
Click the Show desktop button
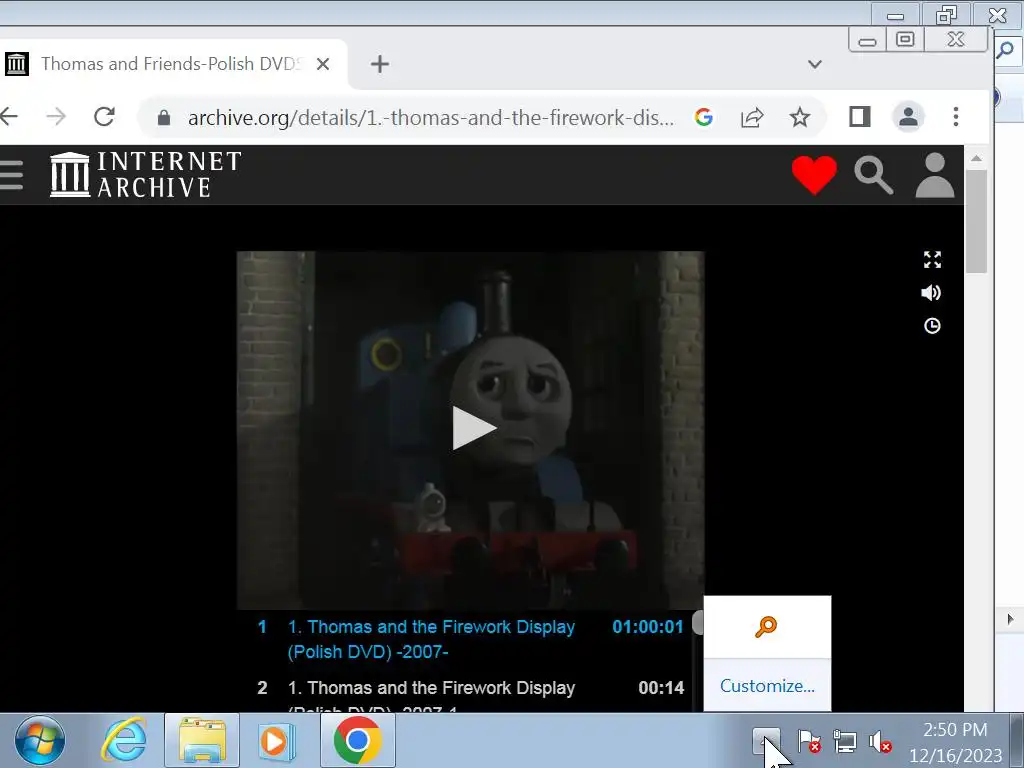click(1017, 741)
